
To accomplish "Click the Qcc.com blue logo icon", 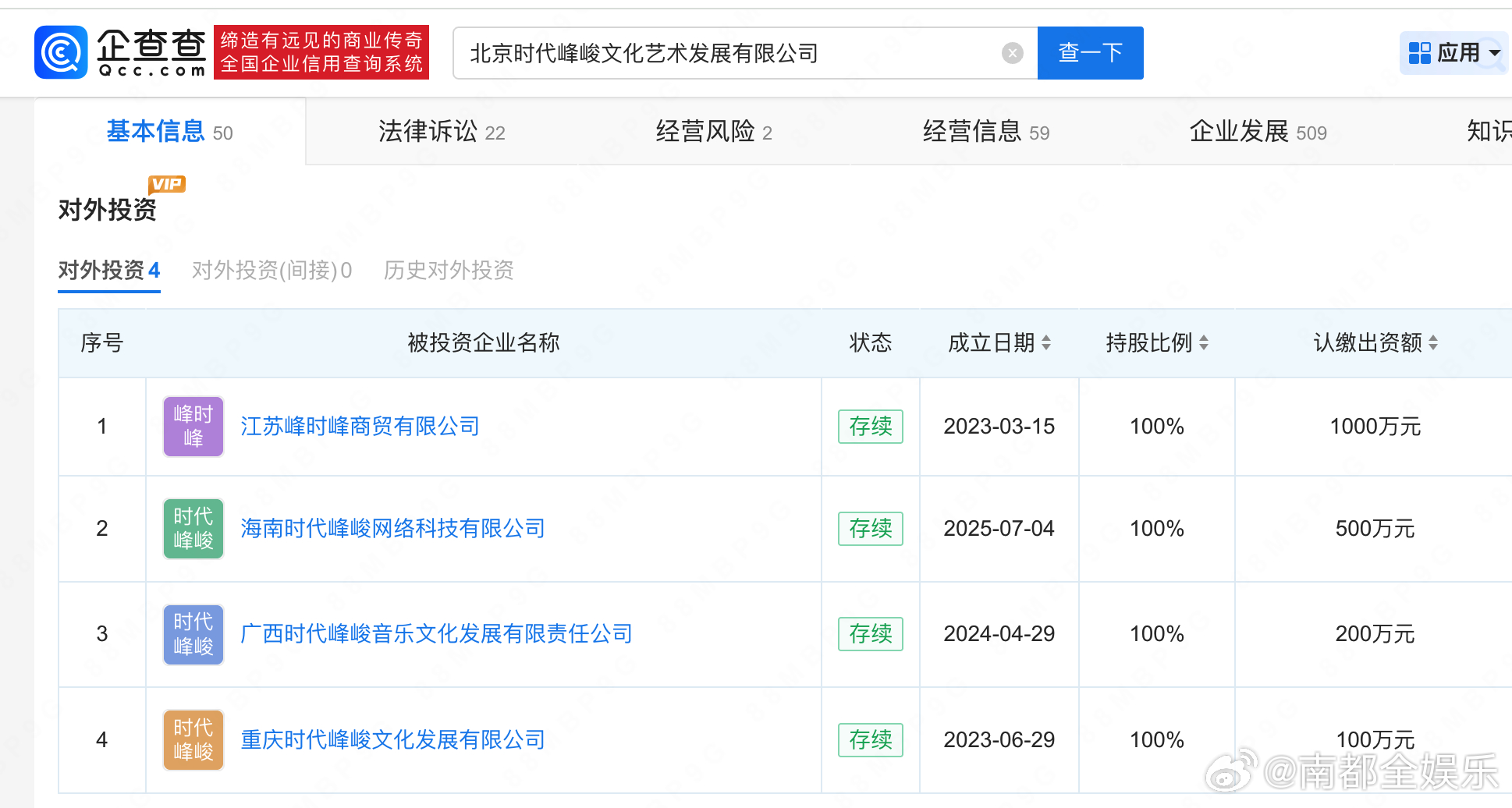I will (x=61, y=52).
